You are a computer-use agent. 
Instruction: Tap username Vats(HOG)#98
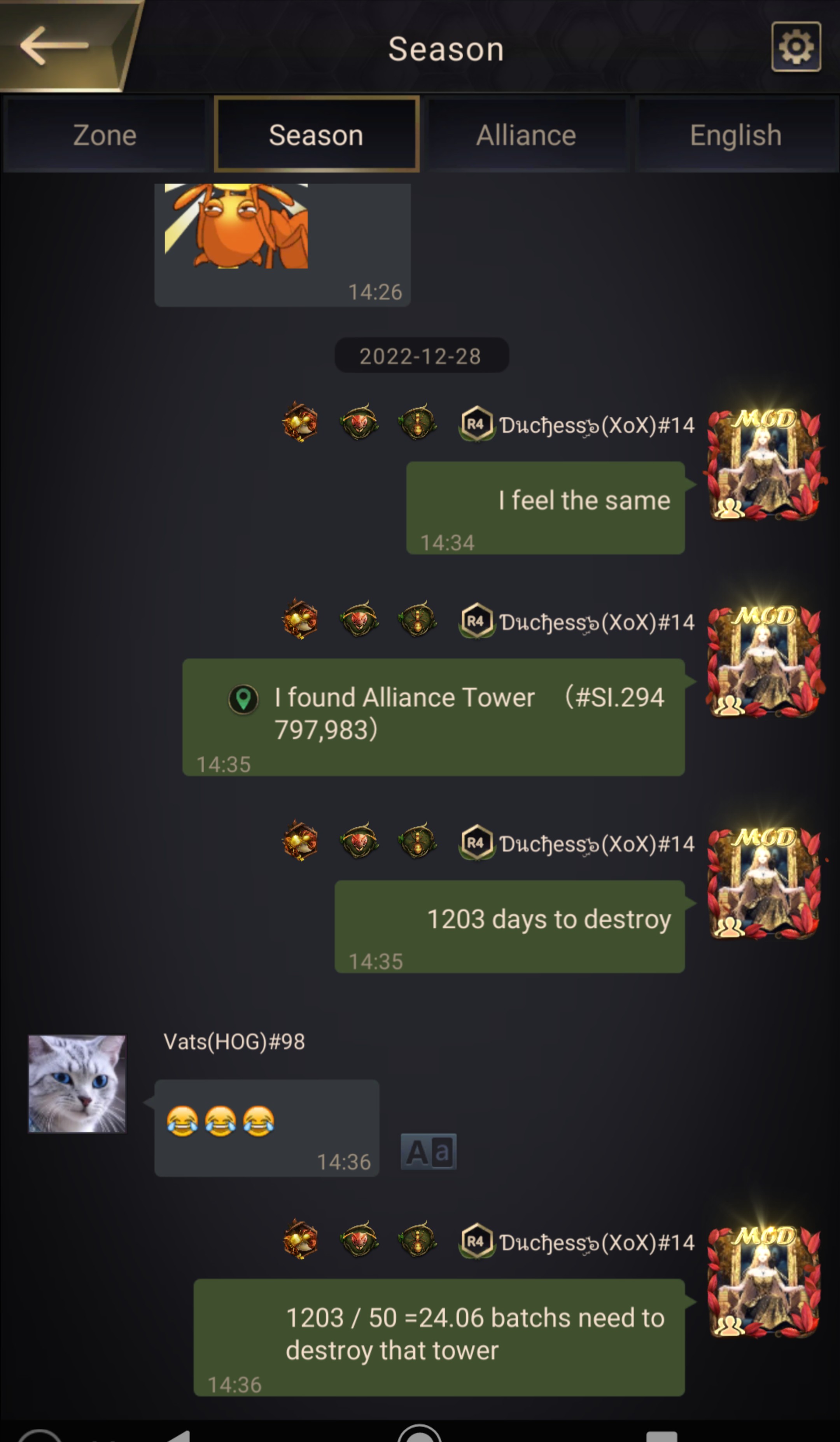[234, 1041]
